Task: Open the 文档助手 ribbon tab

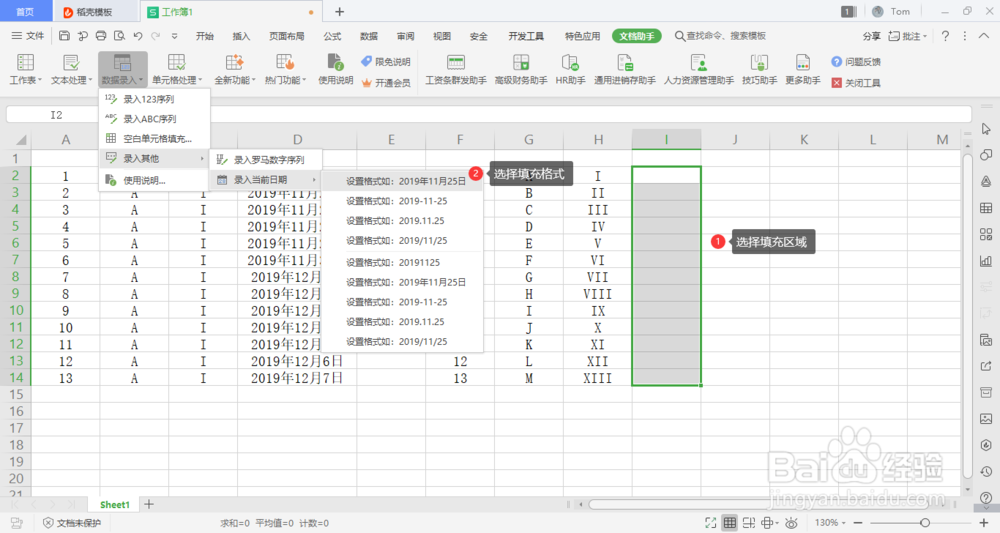Action: (636, 36)
